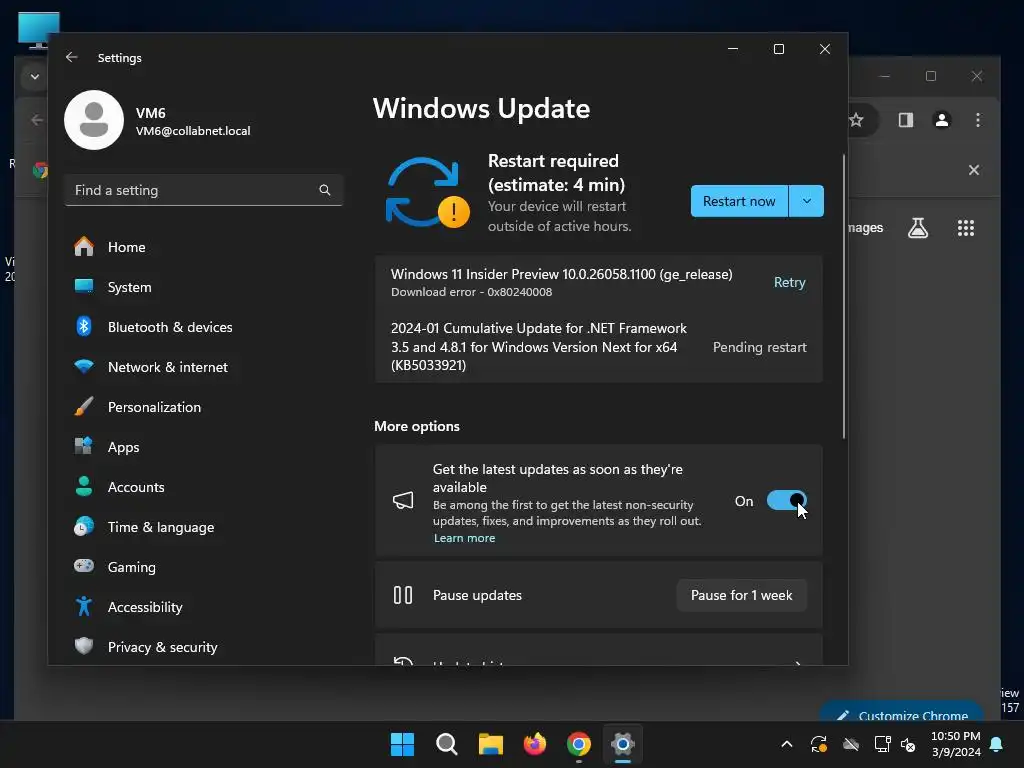This screenshot has width=1024, height=768.
Task: Bookmark page with star in Chrome window
Action: click(856, 120)
